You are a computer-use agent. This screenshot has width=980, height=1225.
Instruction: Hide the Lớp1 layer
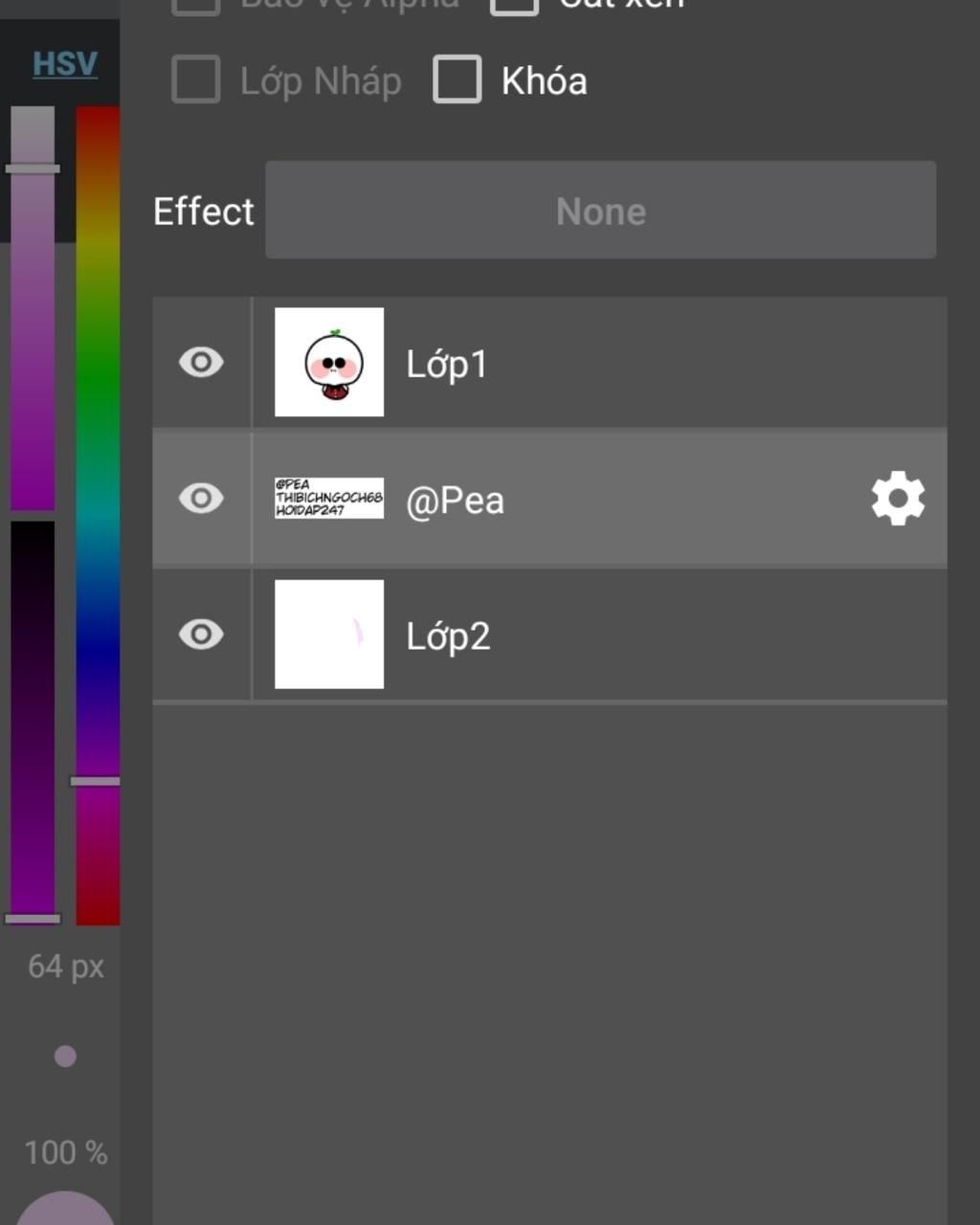[x=201, y=363]
